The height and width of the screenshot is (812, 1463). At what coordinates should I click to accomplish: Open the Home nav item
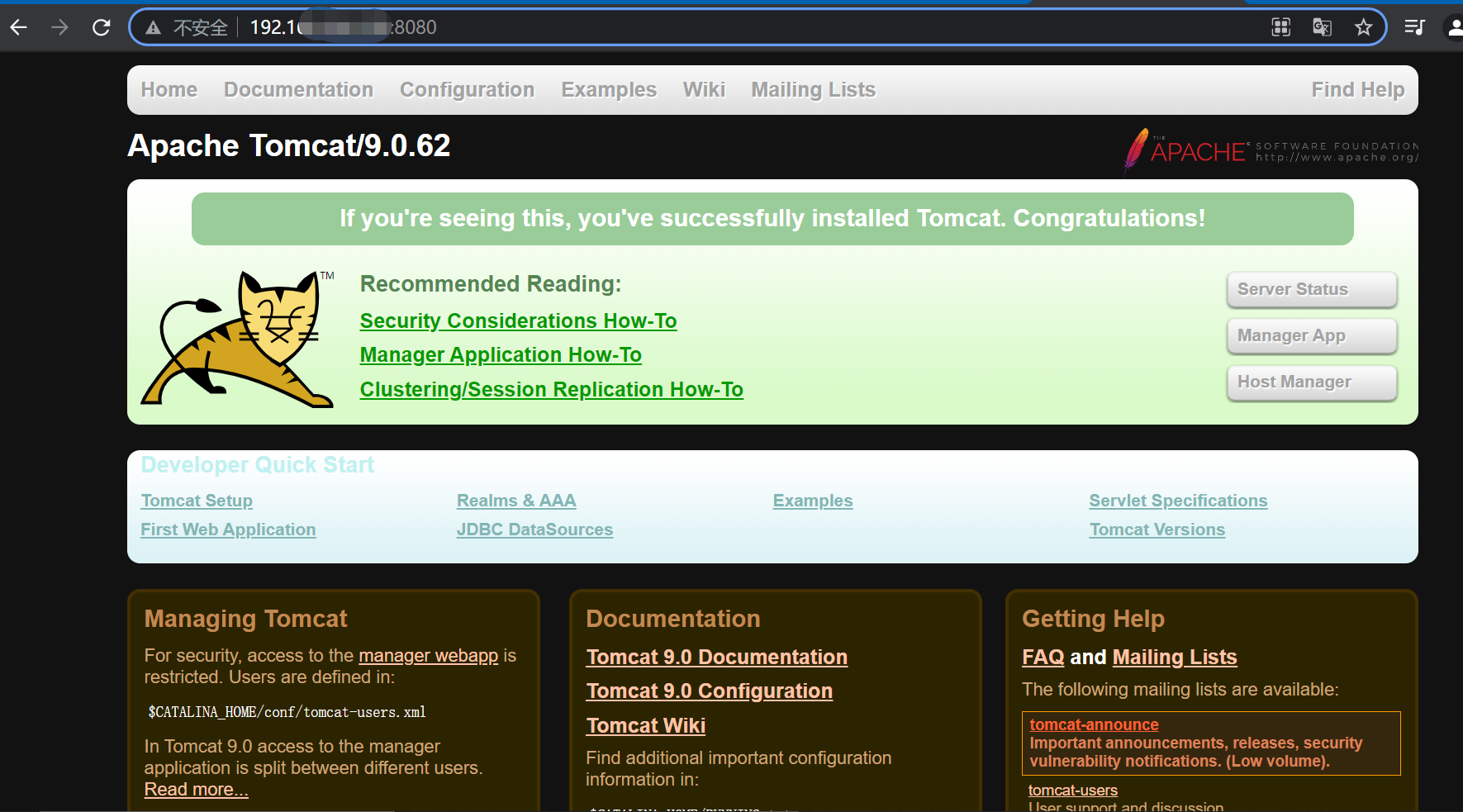pos(169,89)
